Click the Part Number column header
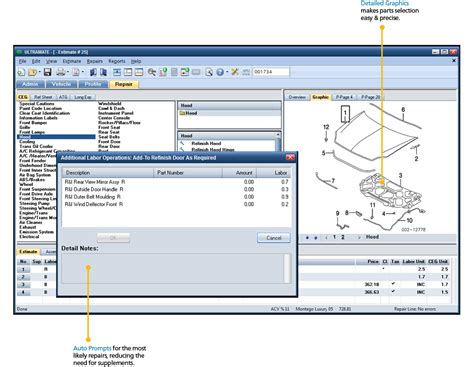 188,173
